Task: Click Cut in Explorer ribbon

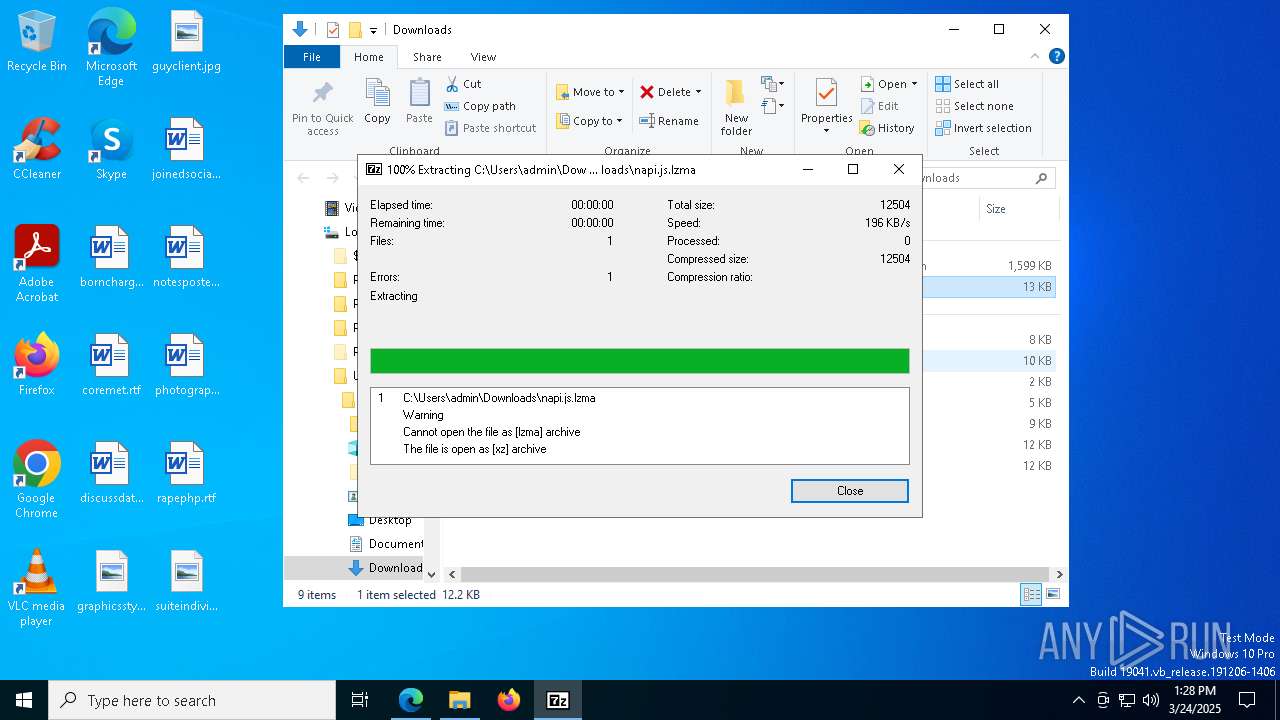Action: pos(463,84)
